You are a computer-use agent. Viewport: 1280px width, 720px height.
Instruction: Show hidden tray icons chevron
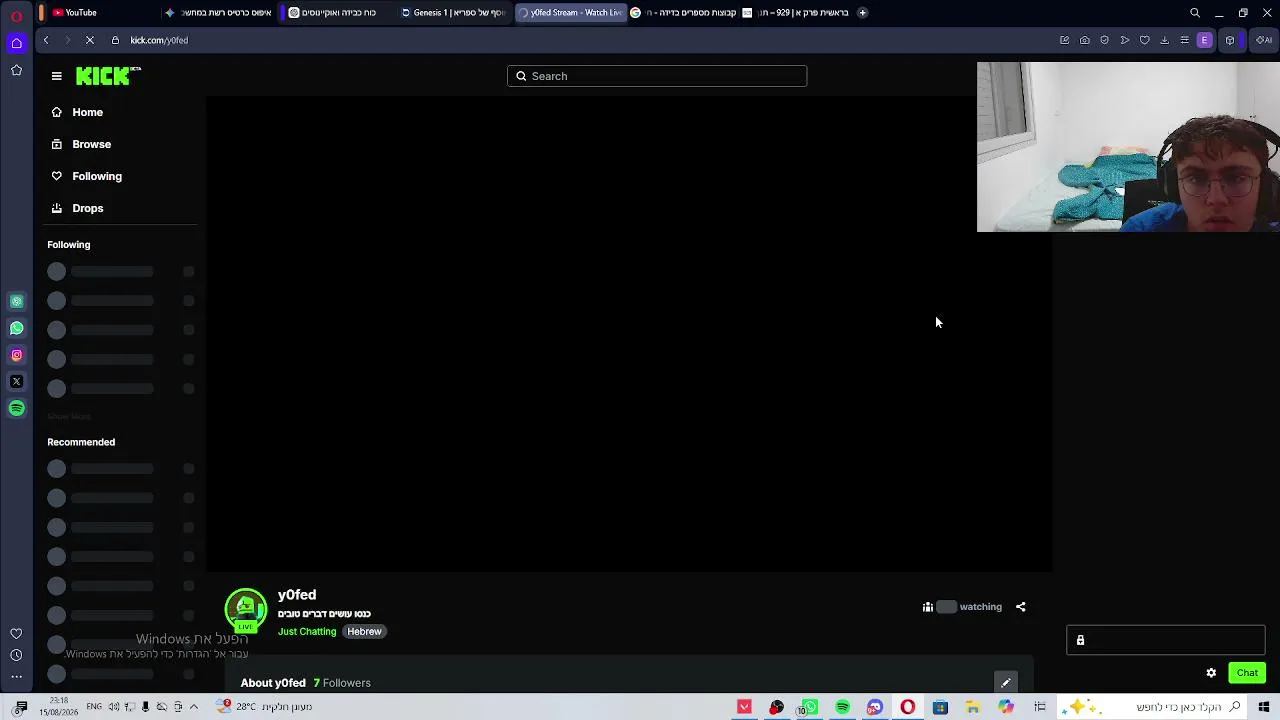tap(194, 707)
